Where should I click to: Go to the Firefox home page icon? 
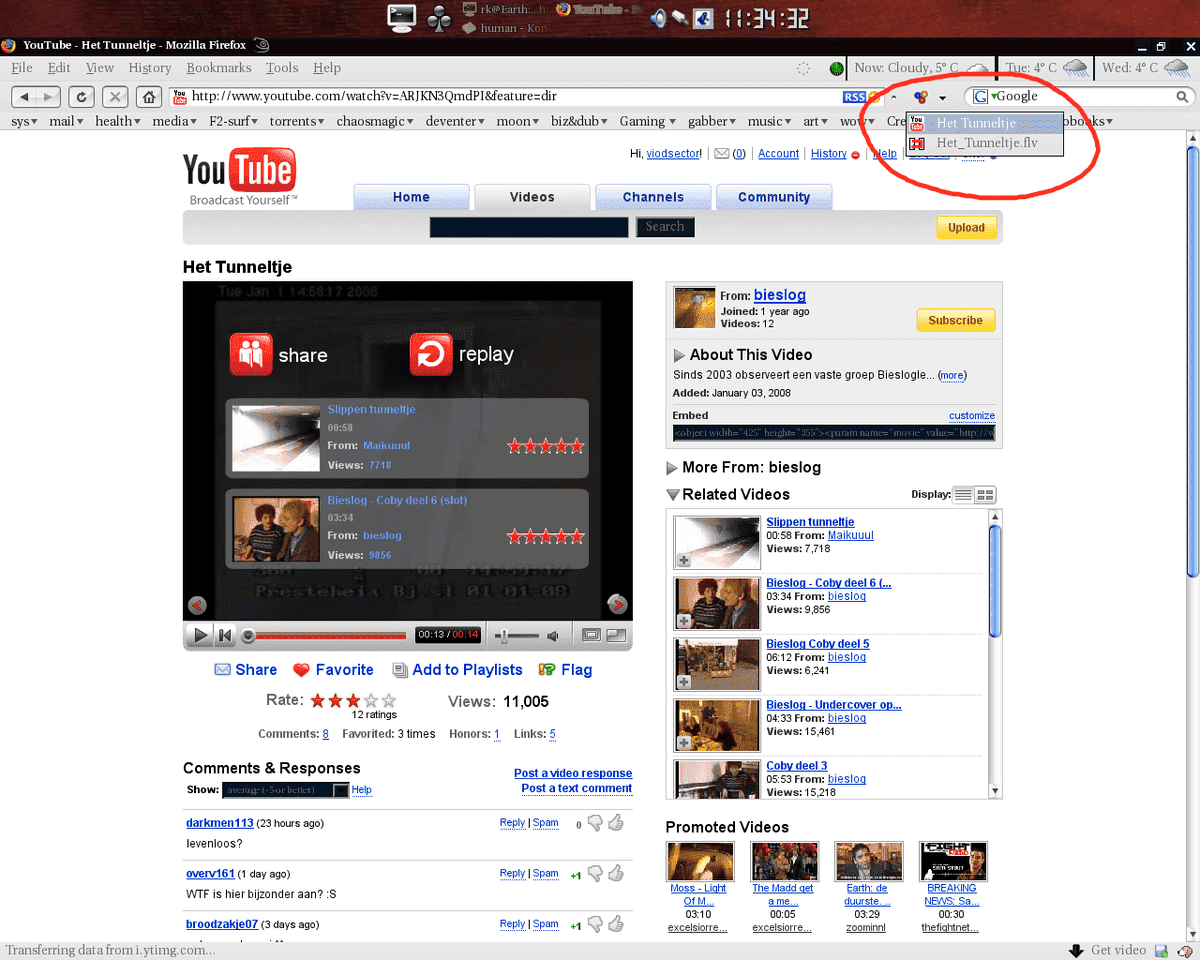pyautogui.click(x=148, y=97)
